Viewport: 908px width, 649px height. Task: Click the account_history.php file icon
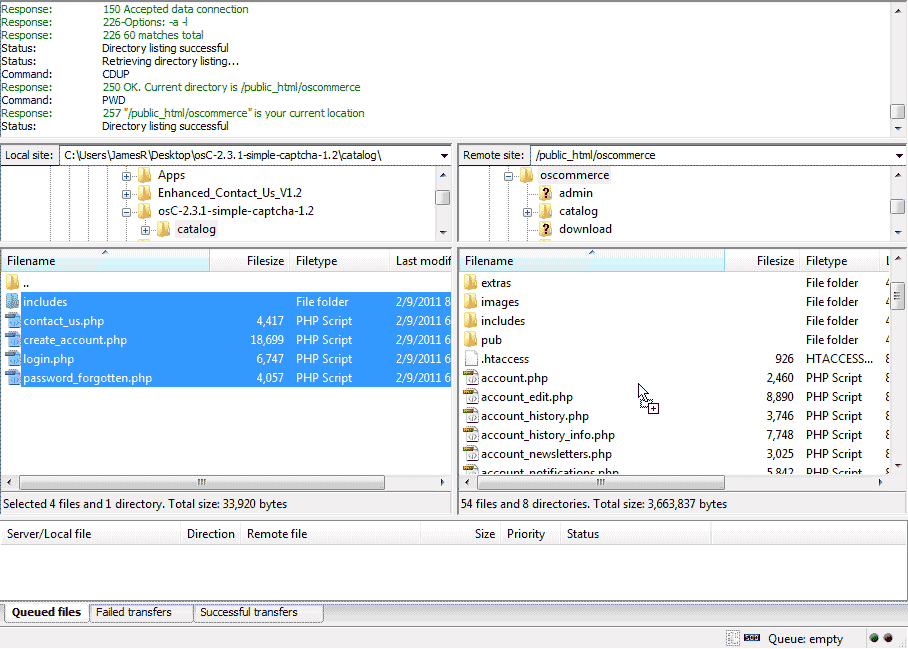pos(471,416)
